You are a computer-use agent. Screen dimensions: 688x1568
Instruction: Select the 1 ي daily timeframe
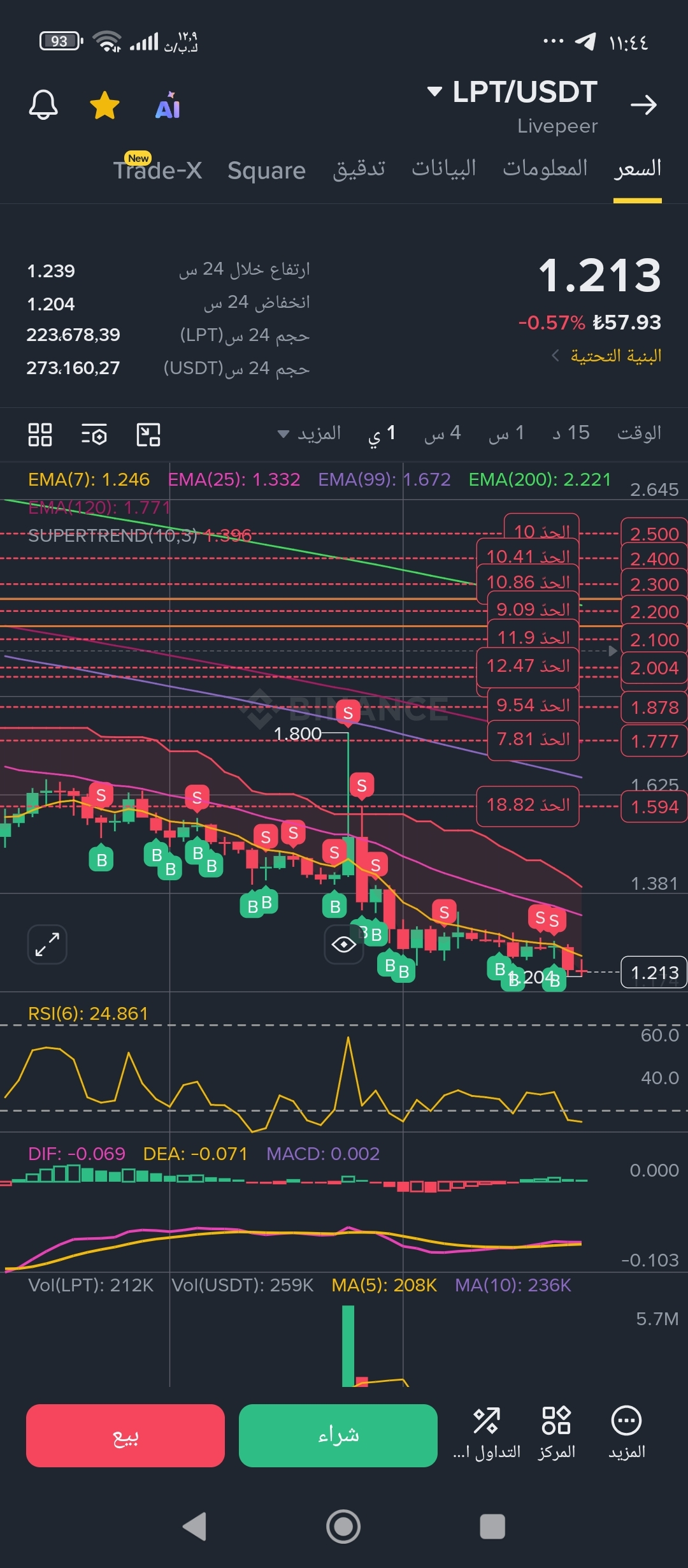382,434
